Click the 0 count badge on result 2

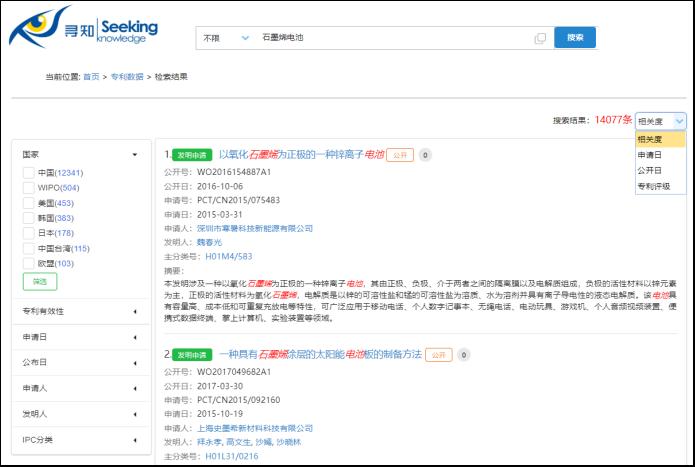click(464, 355)
